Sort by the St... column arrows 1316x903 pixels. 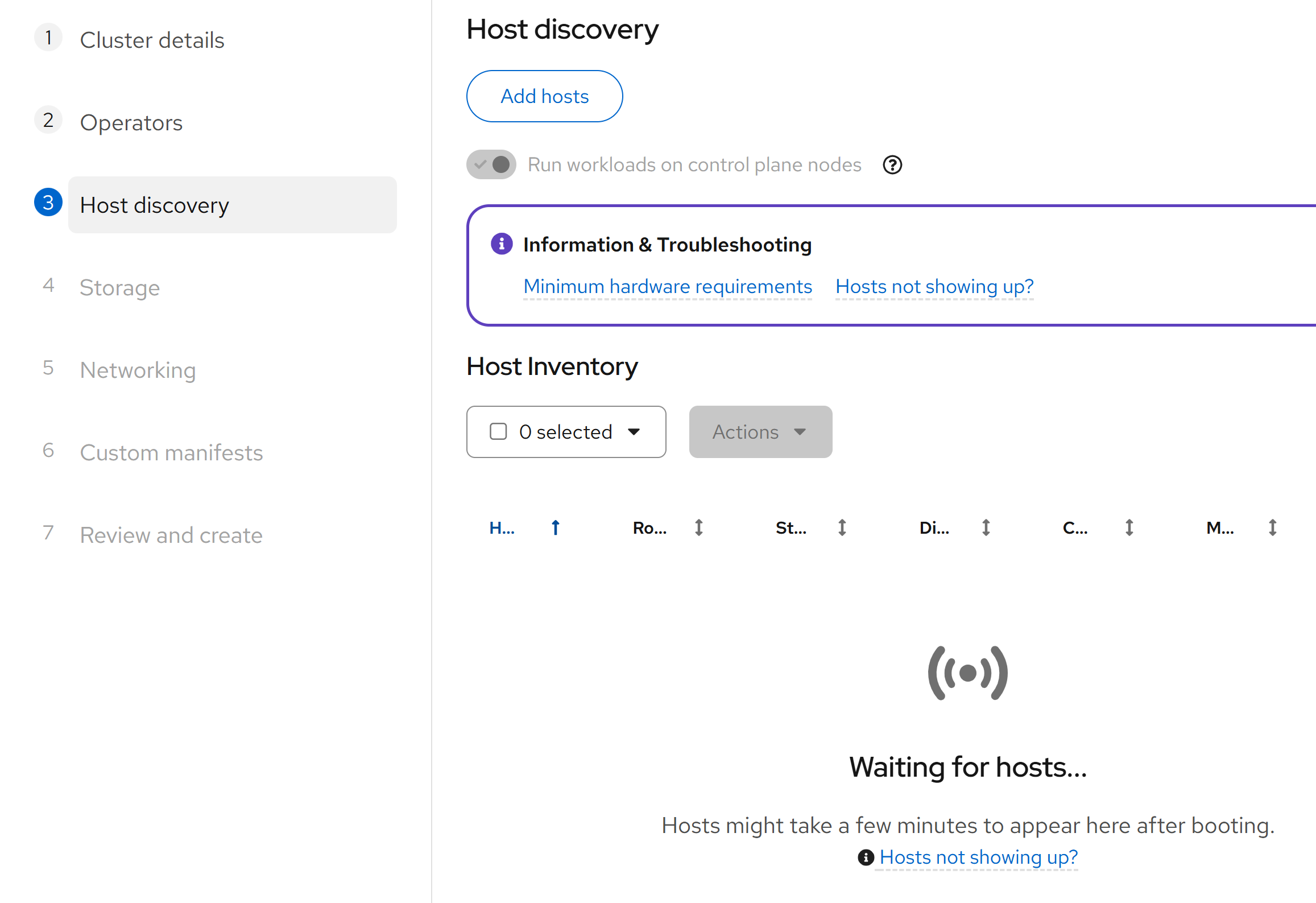(x=842, y=528)
